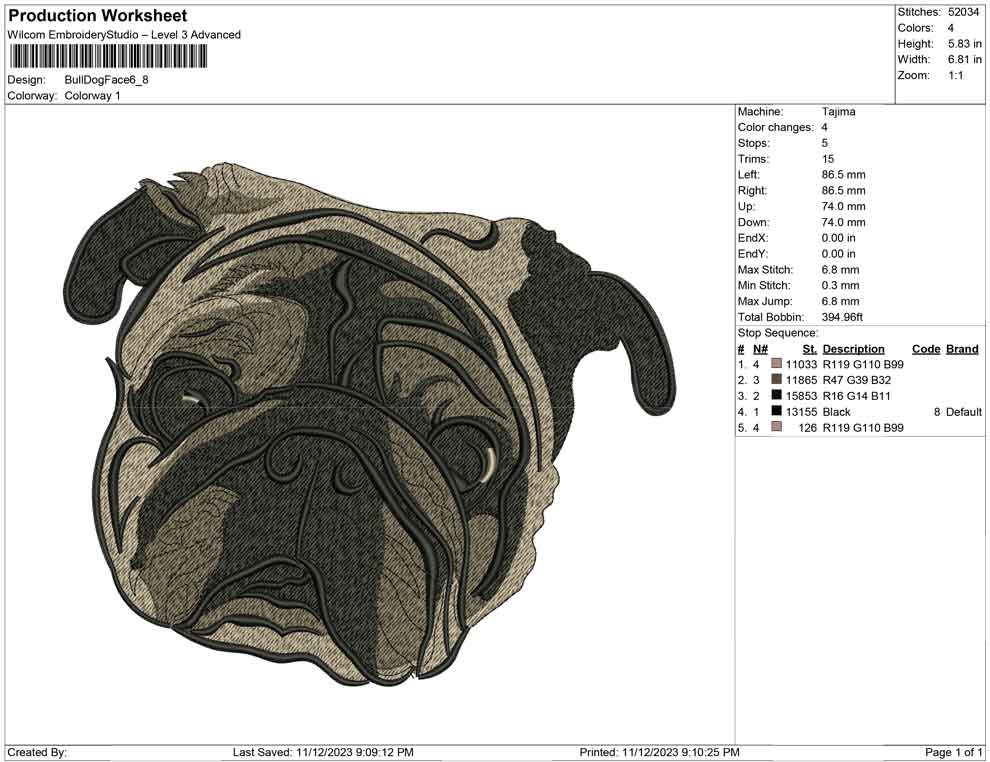Click the stitch count 11033 in row 1

click(801, 364)
